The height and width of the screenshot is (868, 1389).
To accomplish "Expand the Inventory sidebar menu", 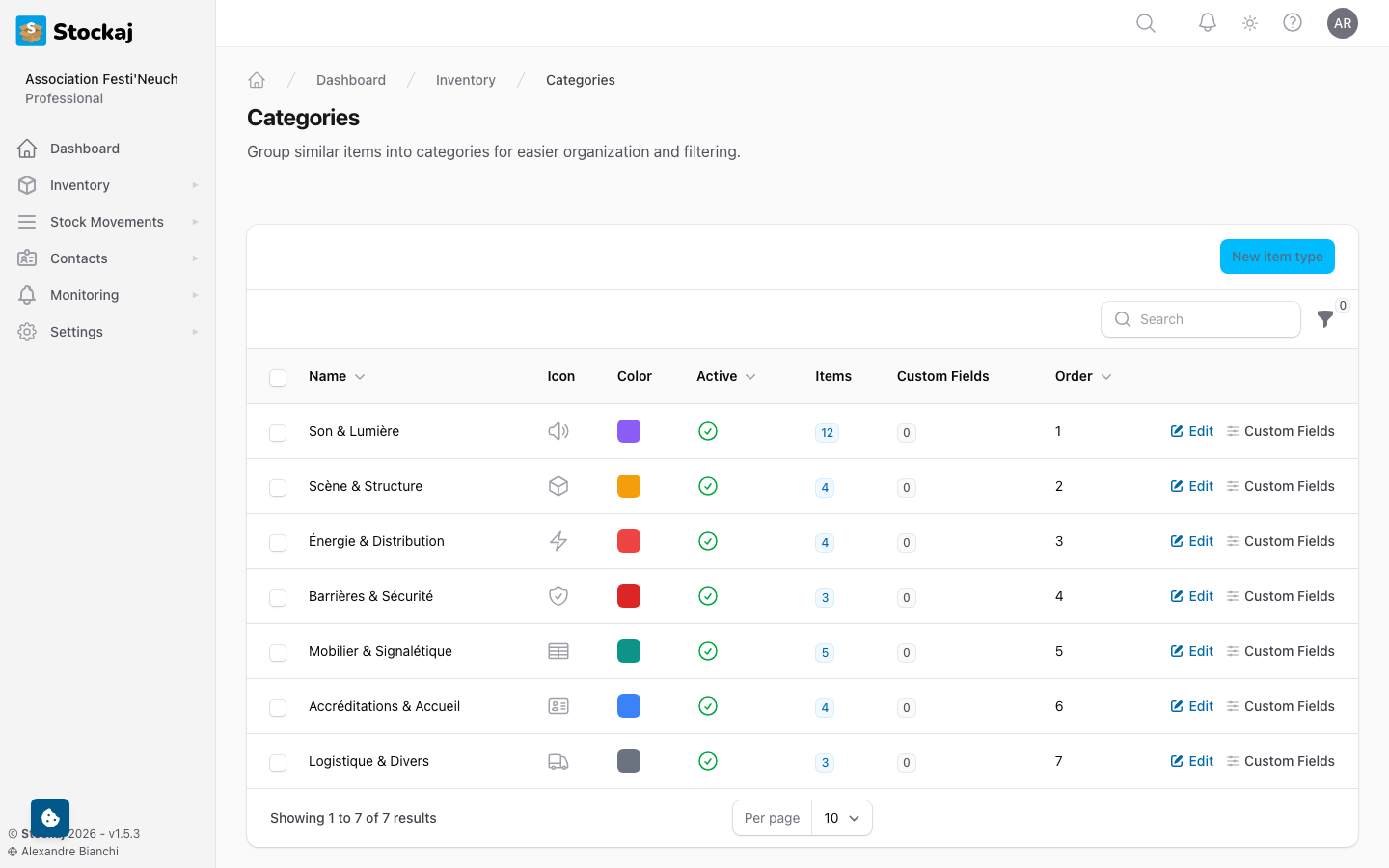I will click(x=108, y=185).
